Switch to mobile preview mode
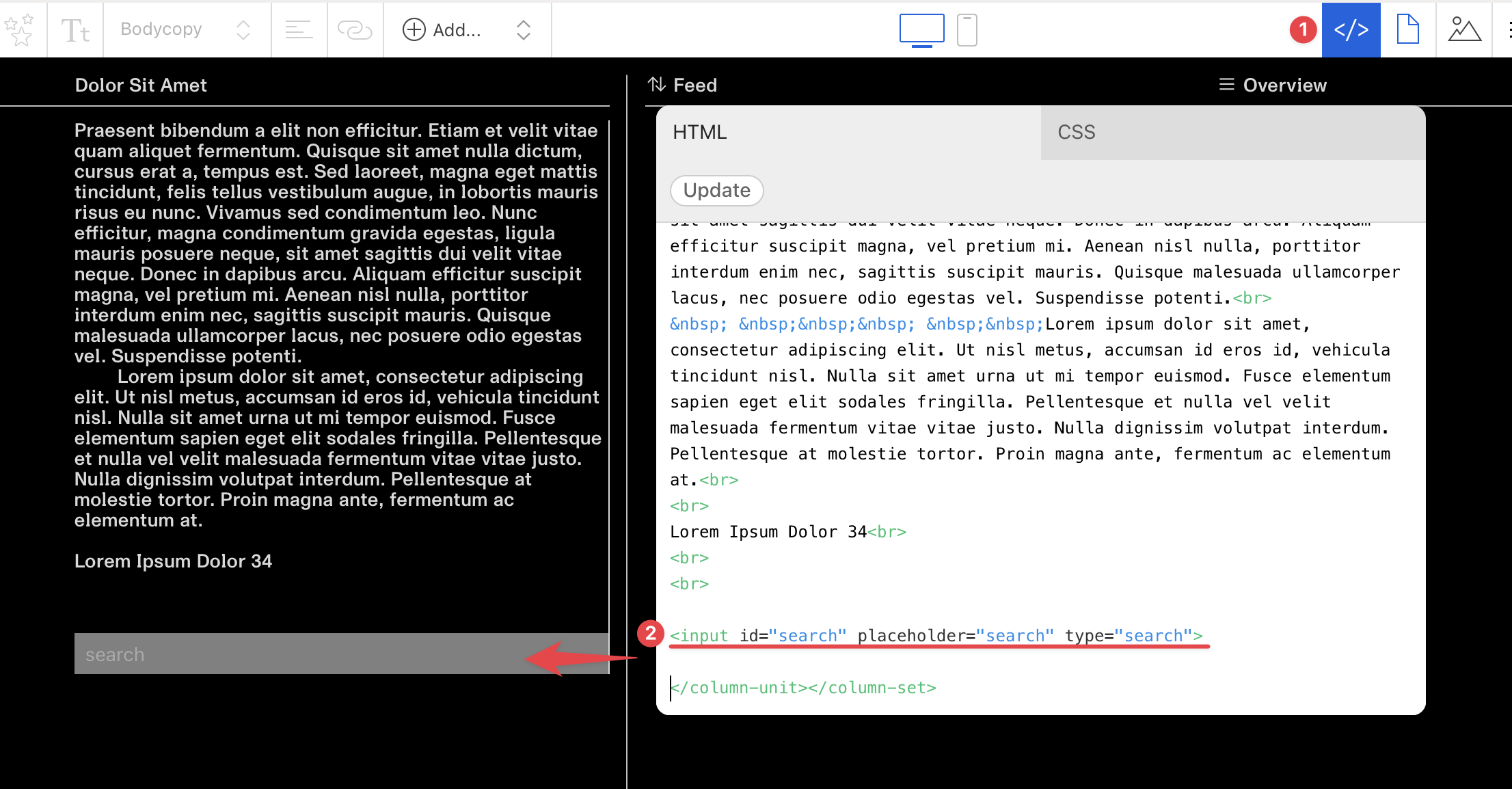This screenshot has height=789, width=1512. coord(967,30)
